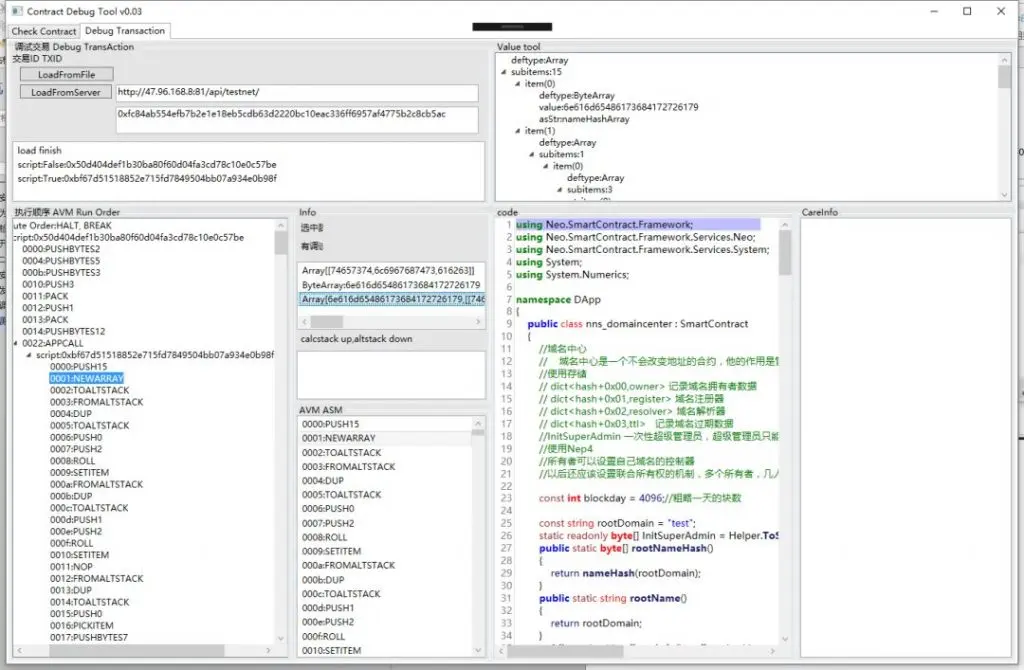Click the code panel vertical scrollbar thumb
The width and height of the screenshot is (1024, 670).
[785, 253]
